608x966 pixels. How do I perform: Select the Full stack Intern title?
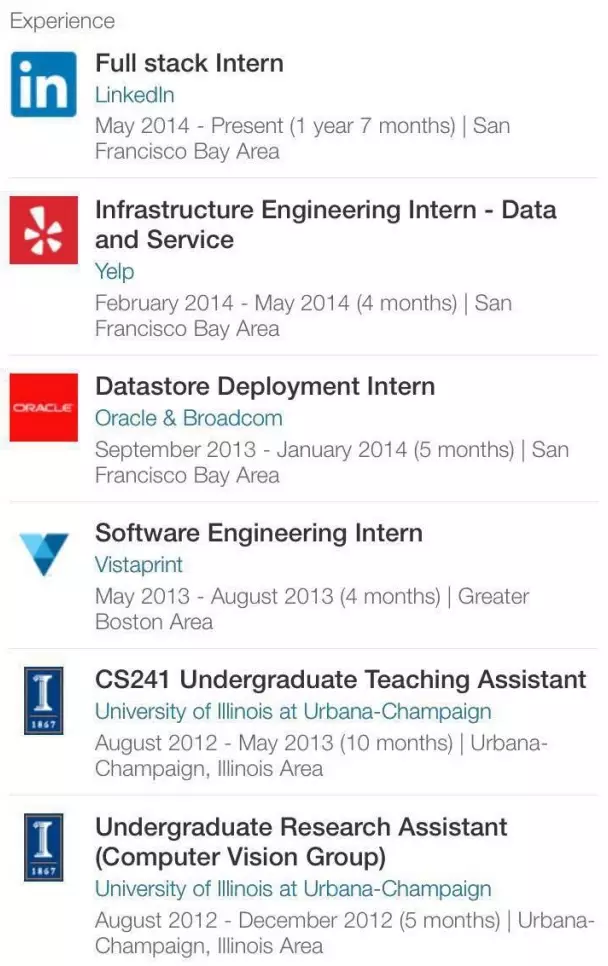tap(189, 63)
